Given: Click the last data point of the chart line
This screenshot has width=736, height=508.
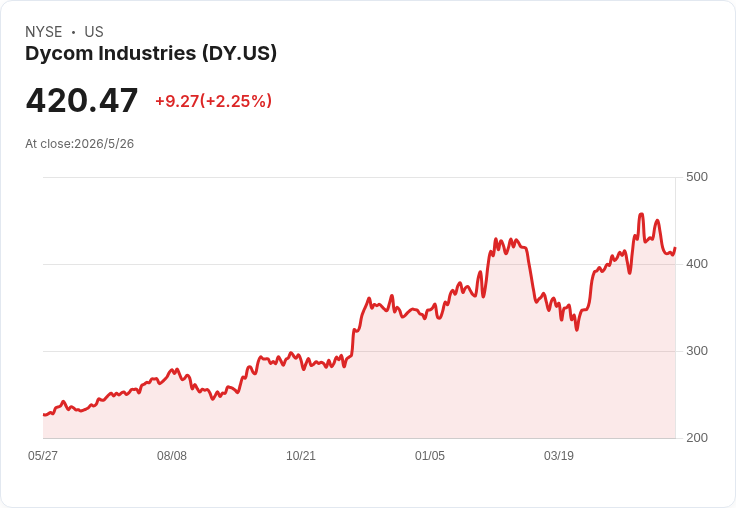Looking at the screenshot, I should (675, 248).
